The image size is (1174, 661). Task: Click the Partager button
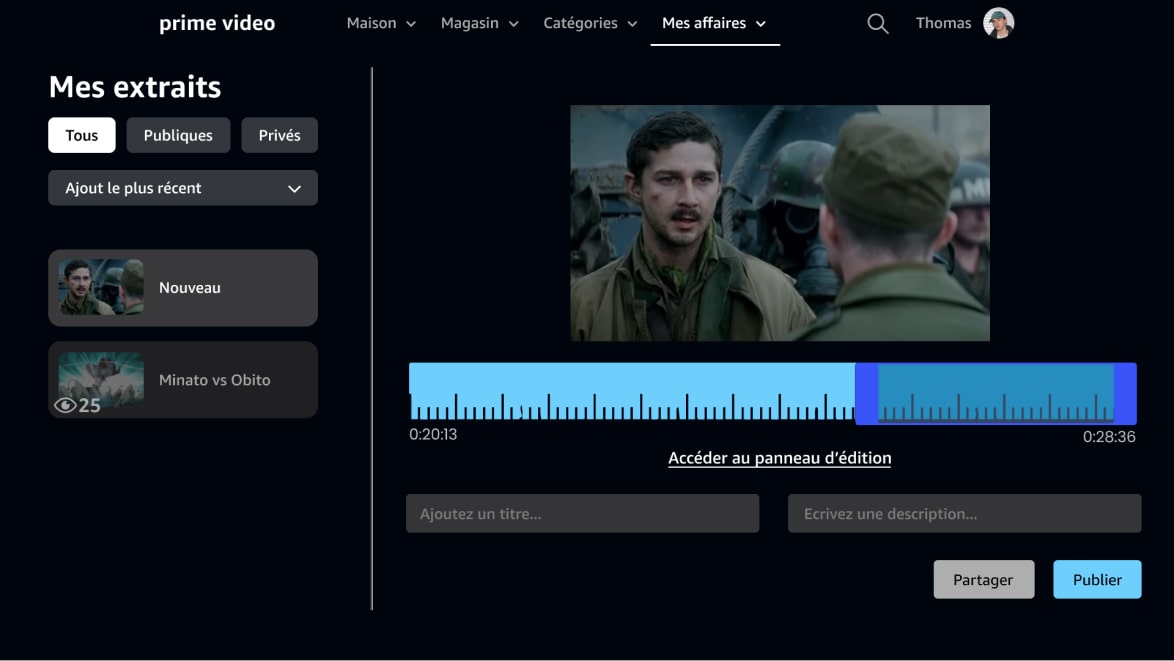pos(984,579)
